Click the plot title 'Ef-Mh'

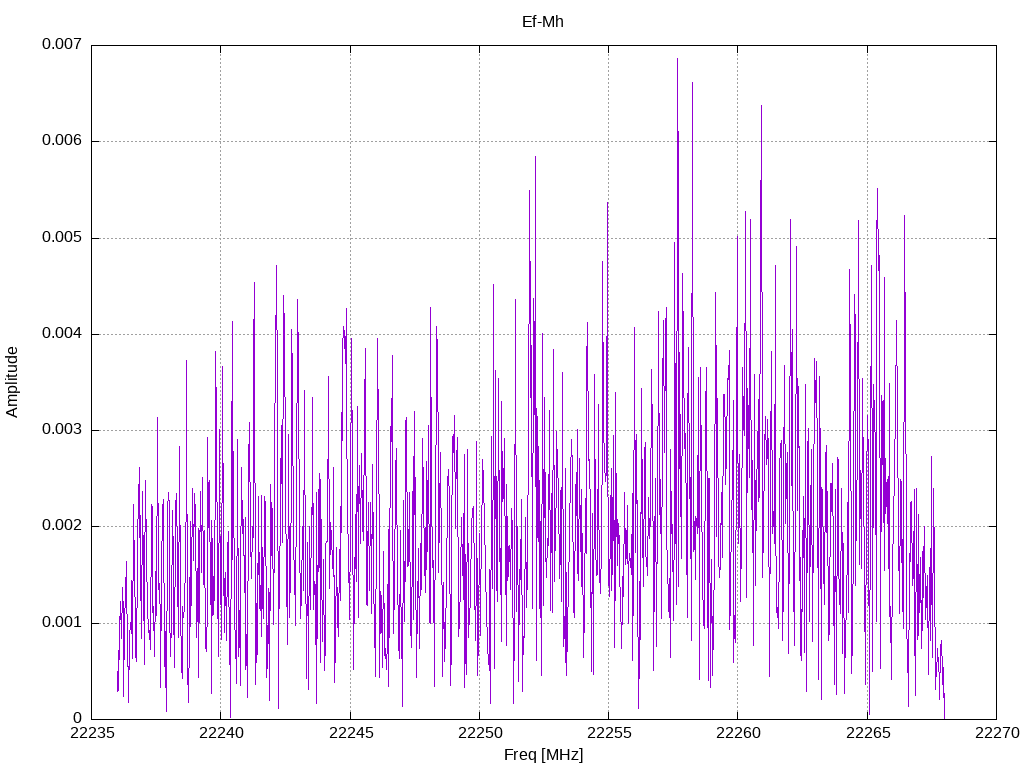(542, 22)
